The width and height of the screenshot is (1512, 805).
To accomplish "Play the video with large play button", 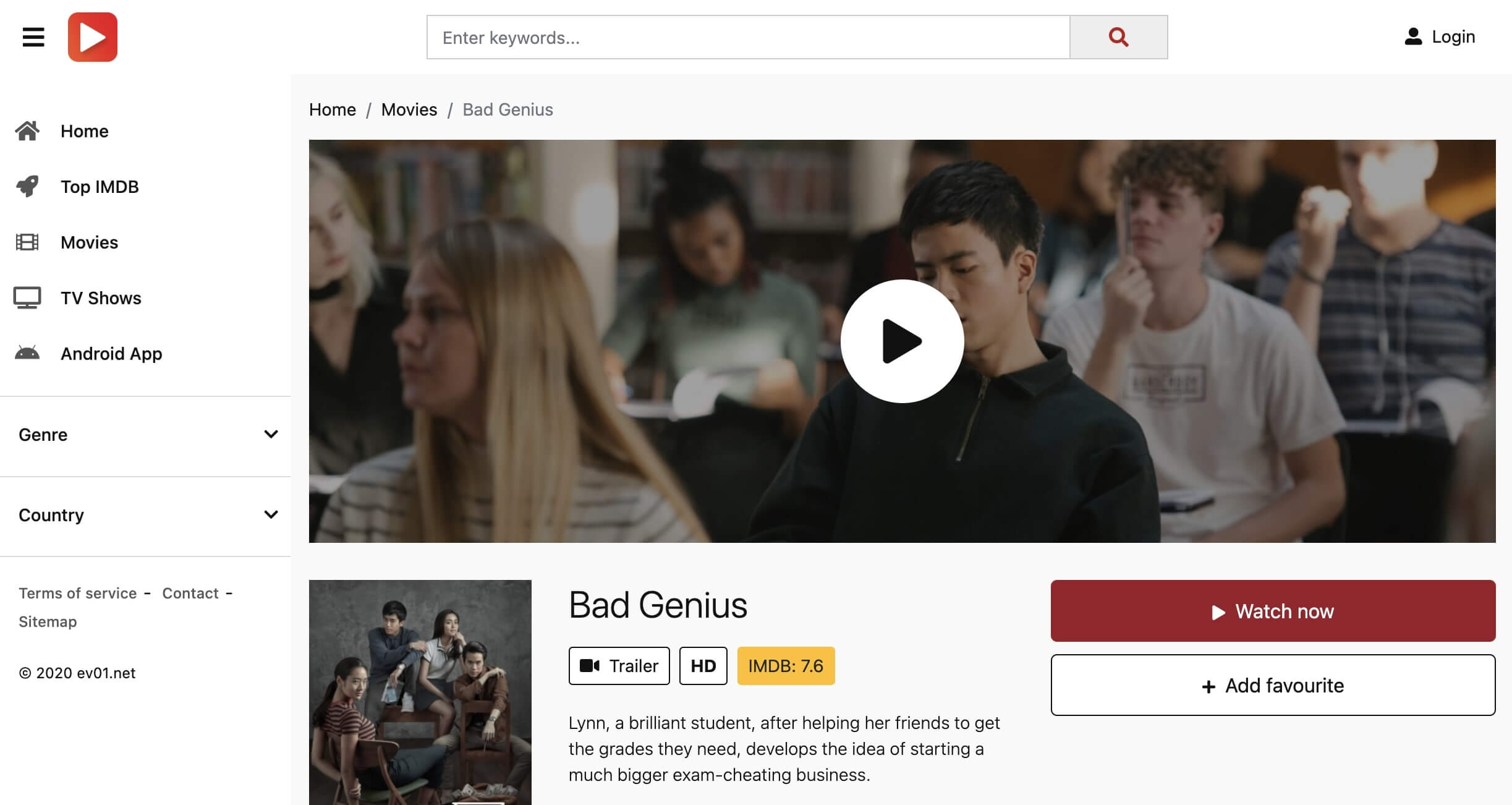I will coord(902,341).
